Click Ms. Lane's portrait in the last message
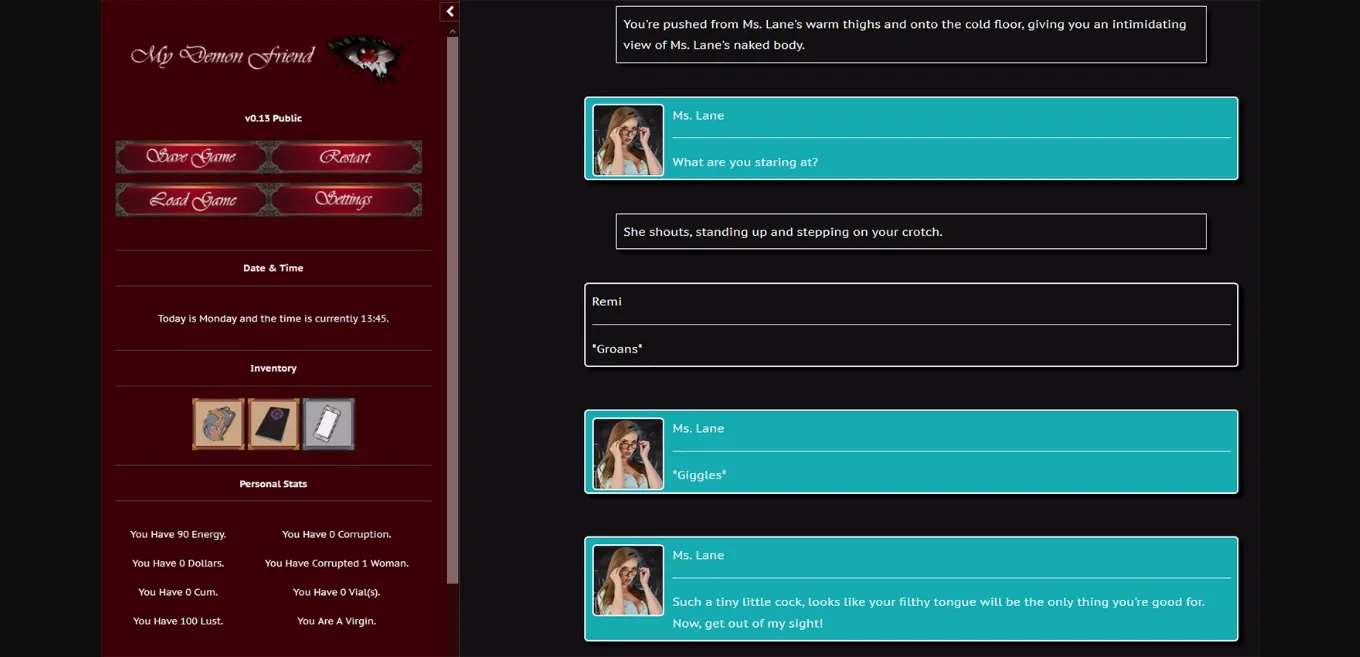This screenshot has width=1360, height=657. [627, 580]
